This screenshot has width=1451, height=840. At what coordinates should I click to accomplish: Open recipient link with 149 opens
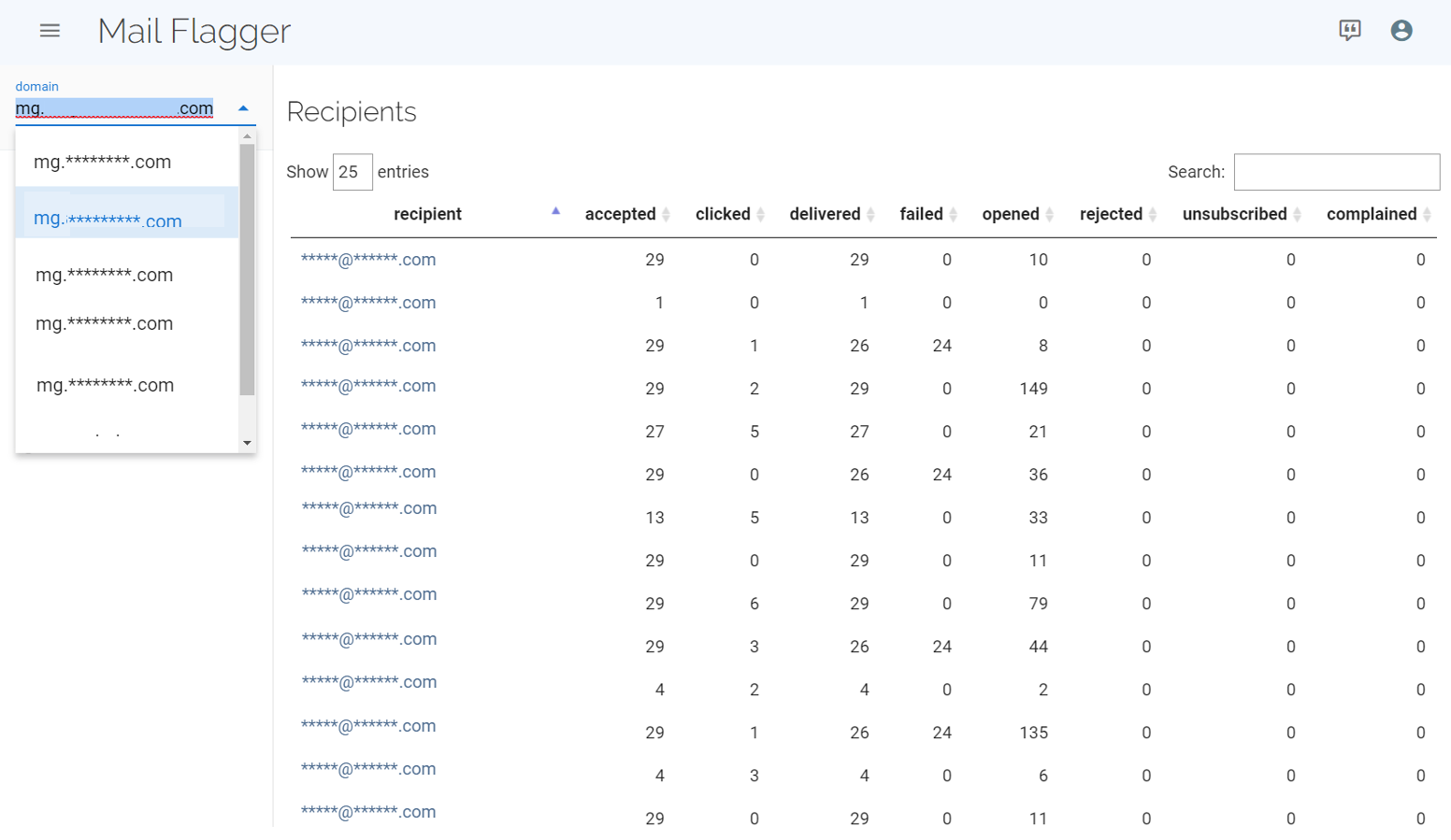[x=368, y=387]
